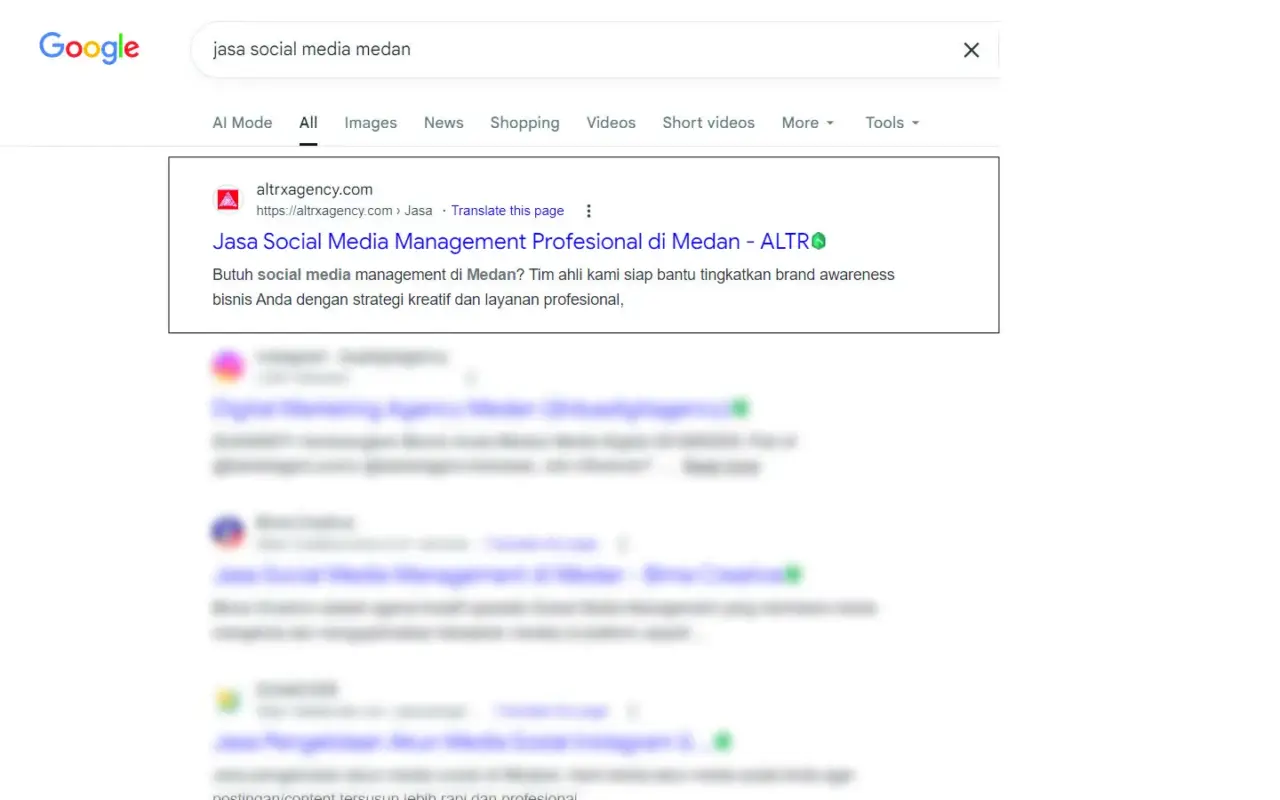Viewport: 1280px width, 800px height.
Task: Click inside the search input field
Action: click(x=500, y=49)
